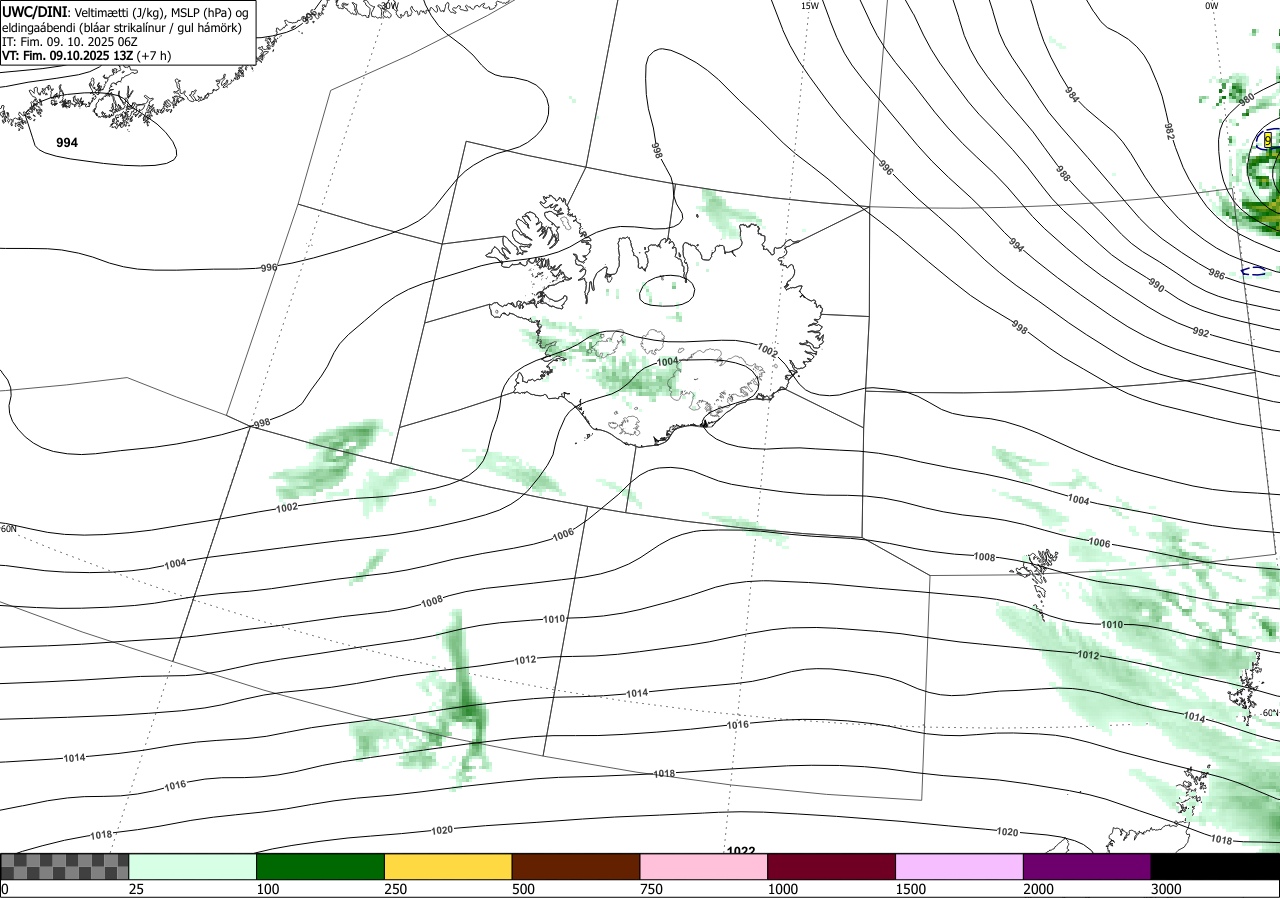The height and width of the screenshot is (898, 1280).
Task: Click the 986 isobar label
Action: 1216,274
